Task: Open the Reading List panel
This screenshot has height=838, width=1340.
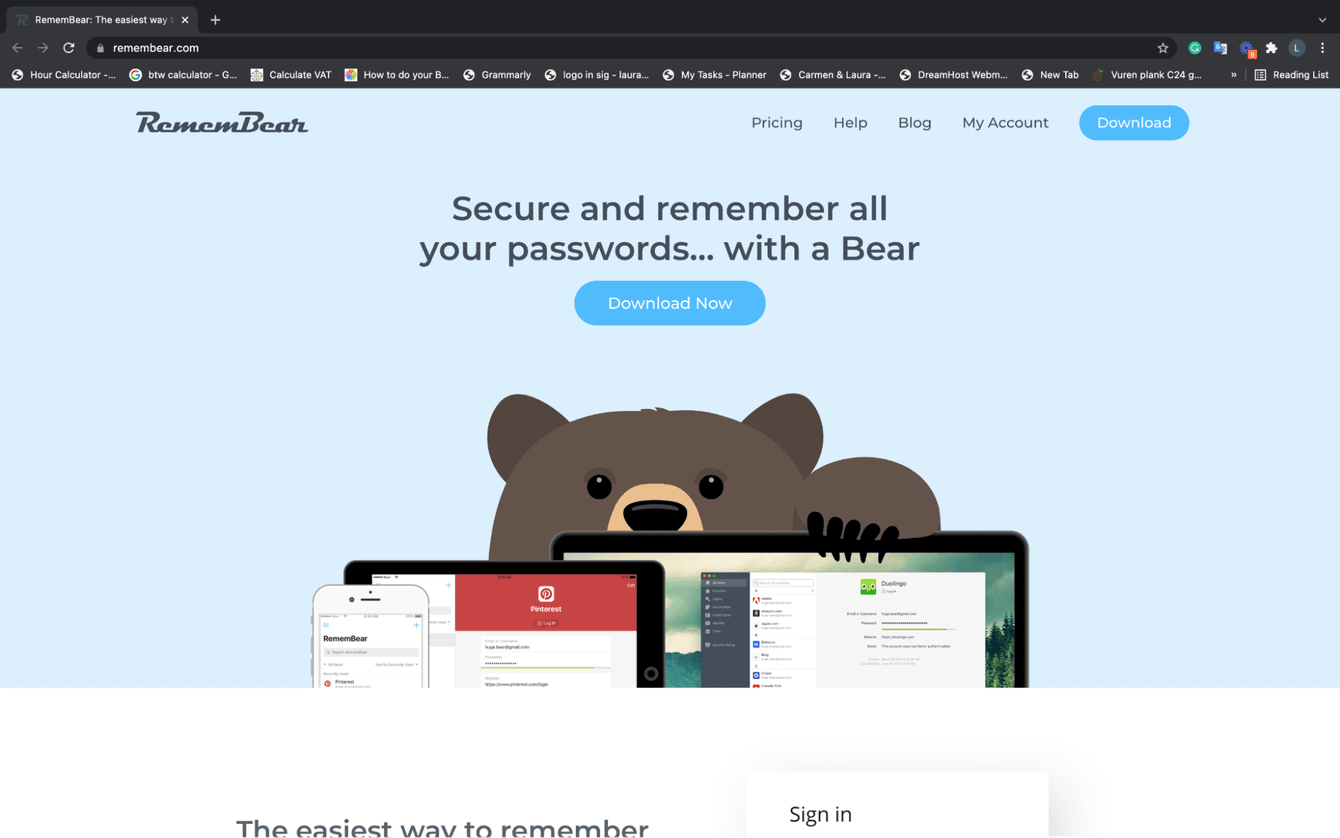Action: tap(1292, 75)
